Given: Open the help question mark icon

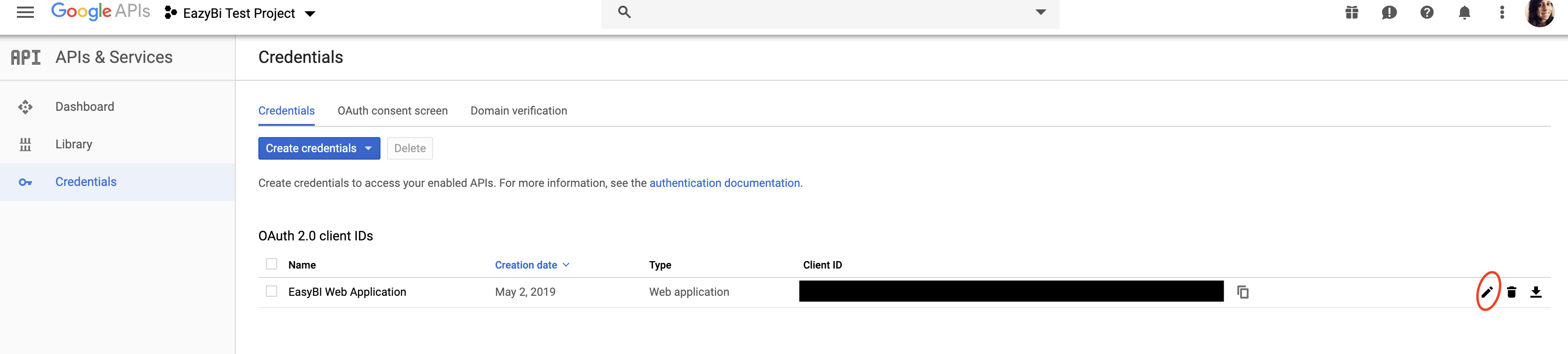Looking at the screenshot, I should click(x=1427, y=13).
